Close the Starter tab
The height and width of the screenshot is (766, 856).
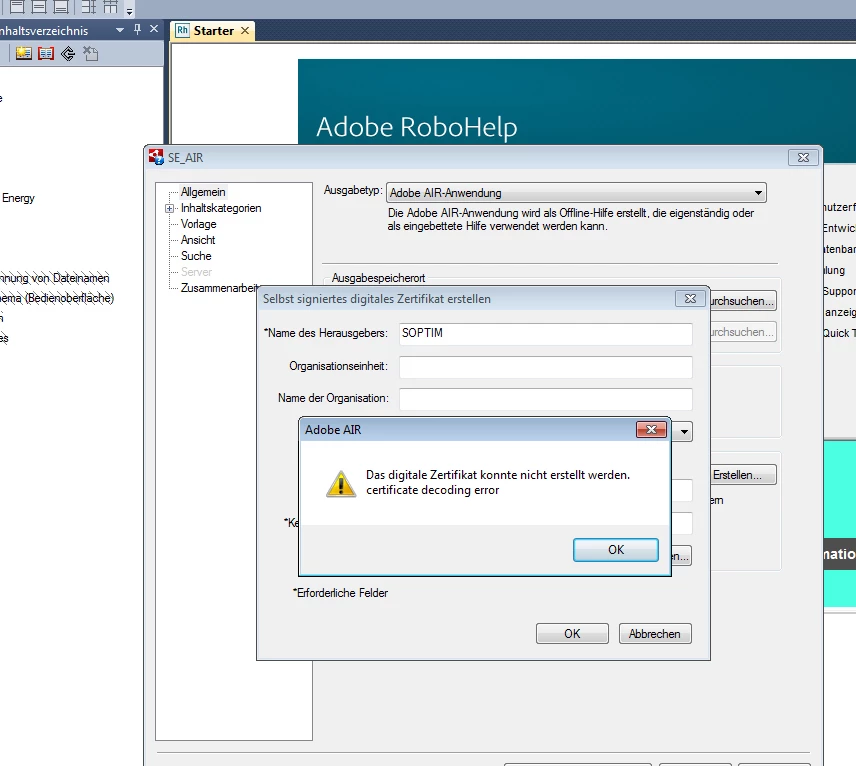pos(245,31)
